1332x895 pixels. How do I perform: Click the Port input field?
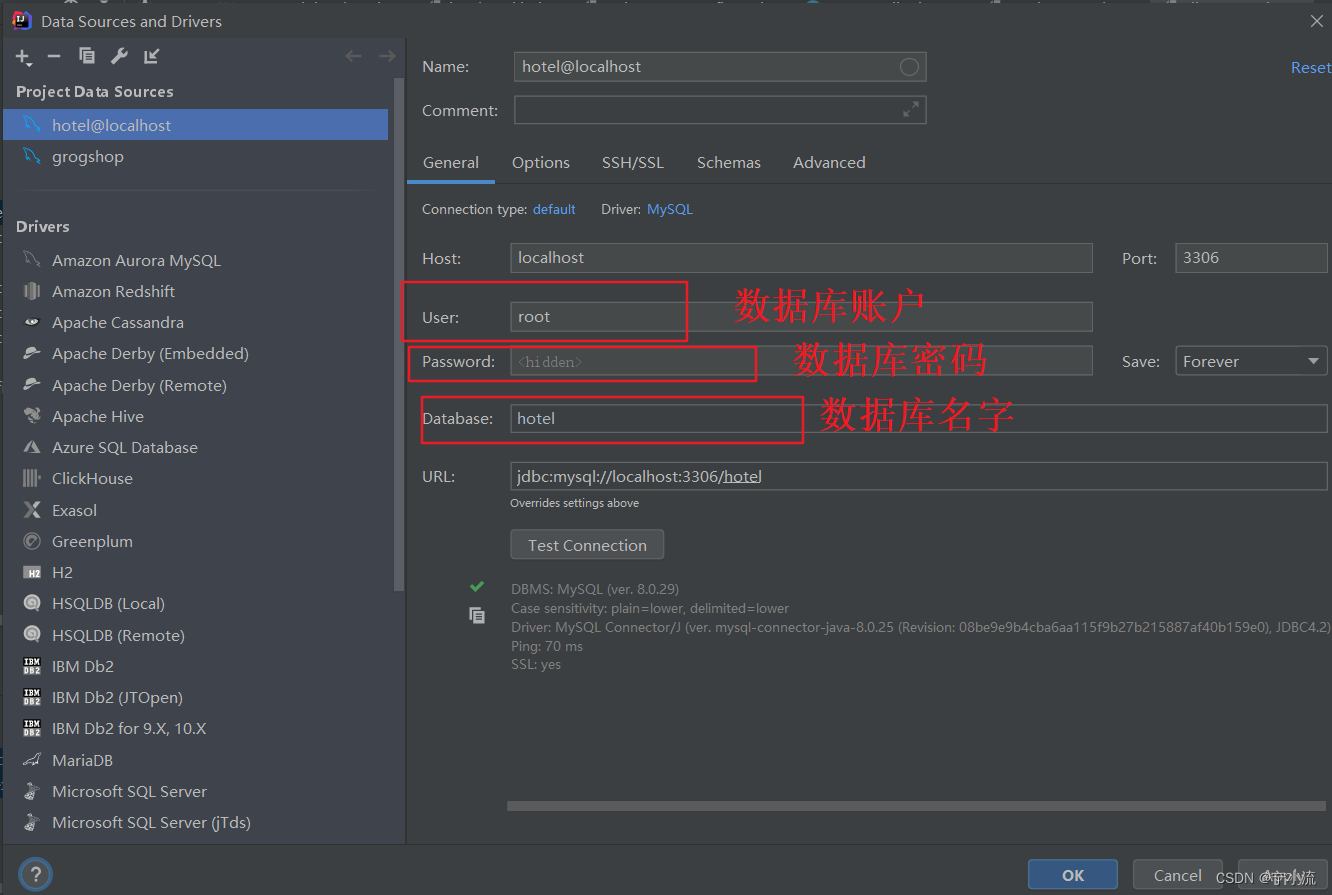tap(1251, 258)
